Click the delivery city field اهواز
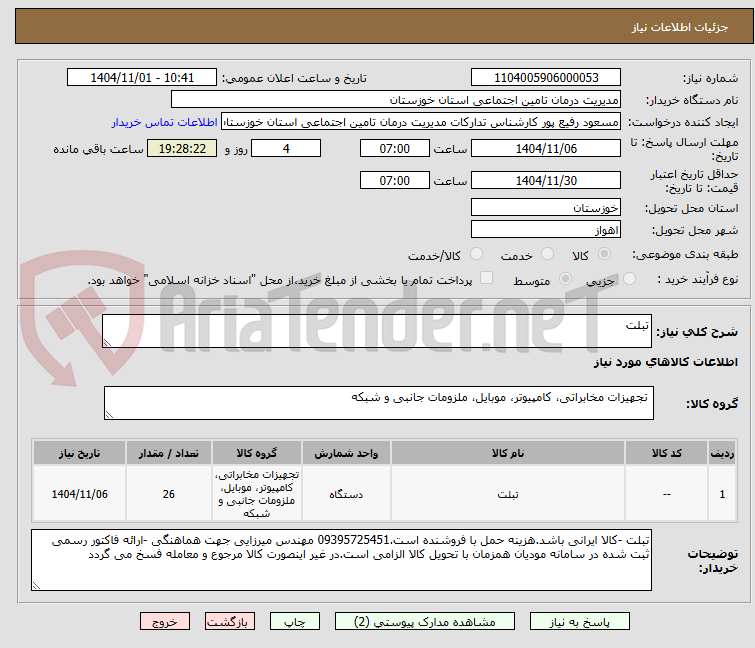 tap(546, 230)
